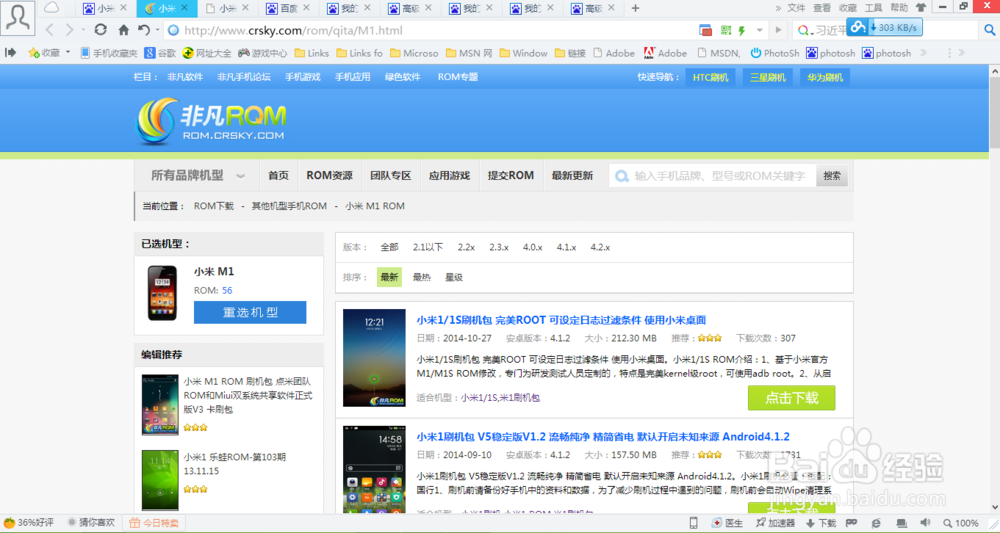The image size is (1000, 533).
Task: Toggle the bookmarks sidebar arrow icon
Action: coord(11,53)
